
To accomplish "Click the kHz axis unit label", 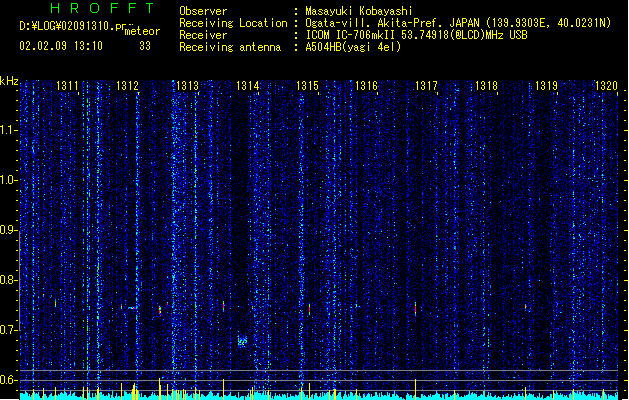I will tap(9, 81).
